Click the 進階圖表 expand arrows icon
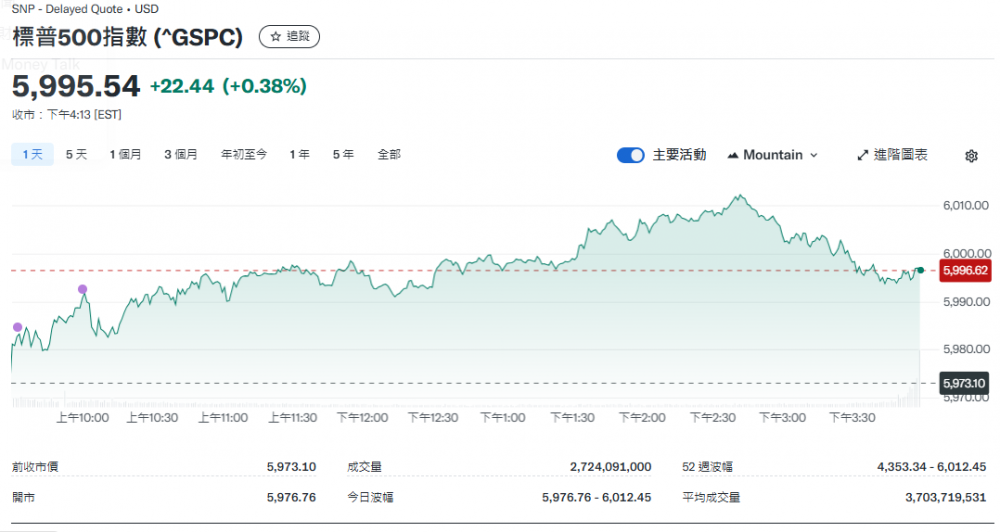The image size is (1000, 532). [863, 155]
